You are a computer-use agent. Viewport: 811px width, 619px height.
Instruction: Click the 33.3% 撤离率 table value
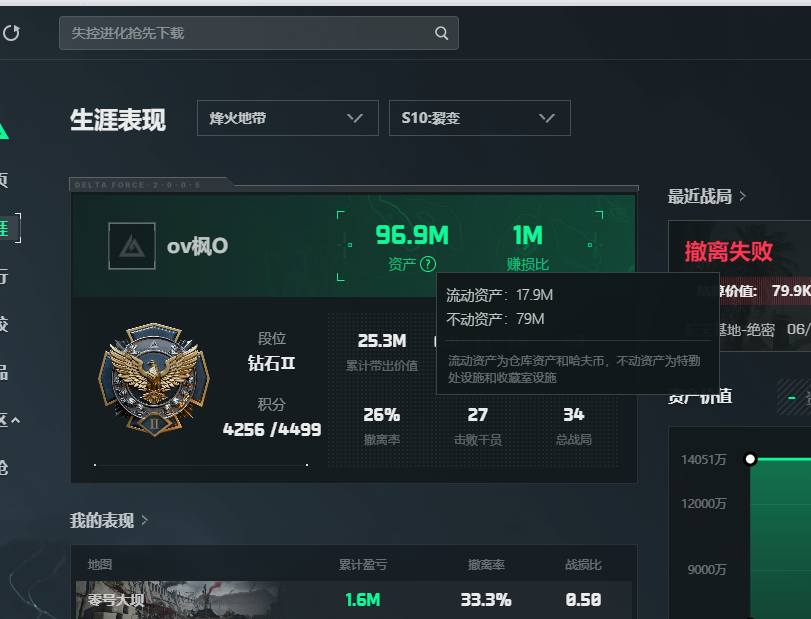486,600
